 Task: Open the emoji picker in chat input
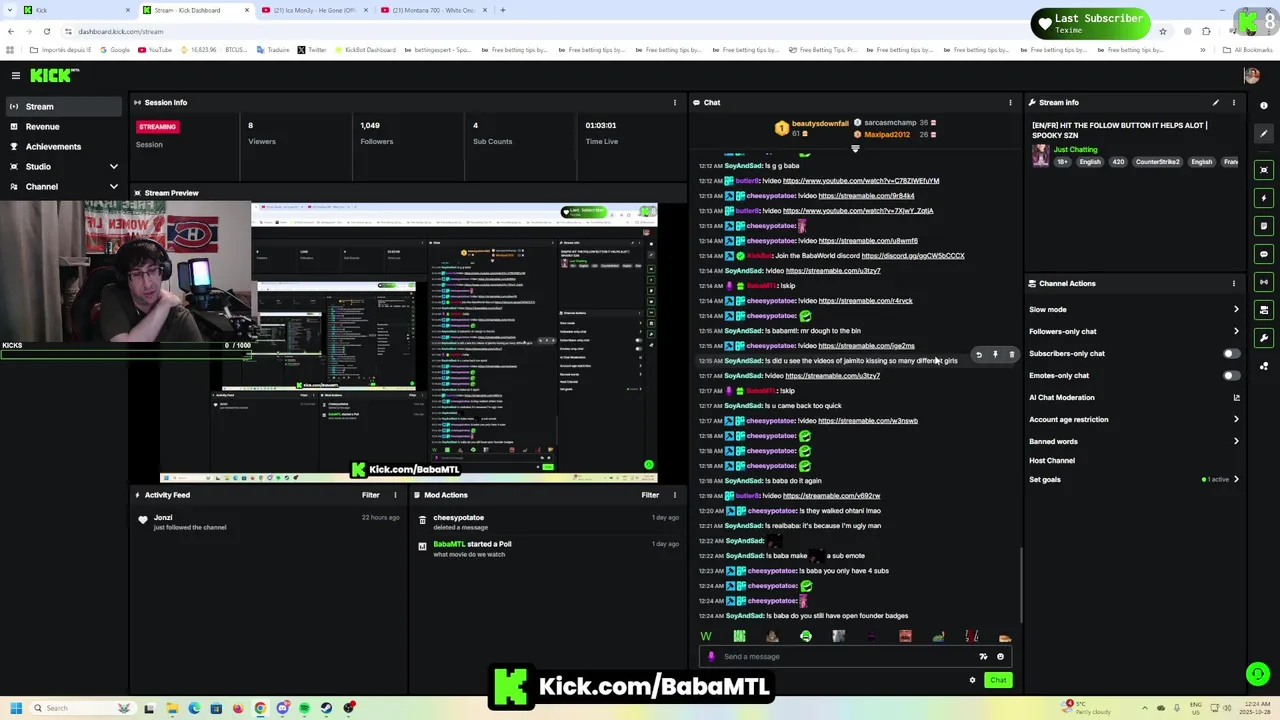1000,657
